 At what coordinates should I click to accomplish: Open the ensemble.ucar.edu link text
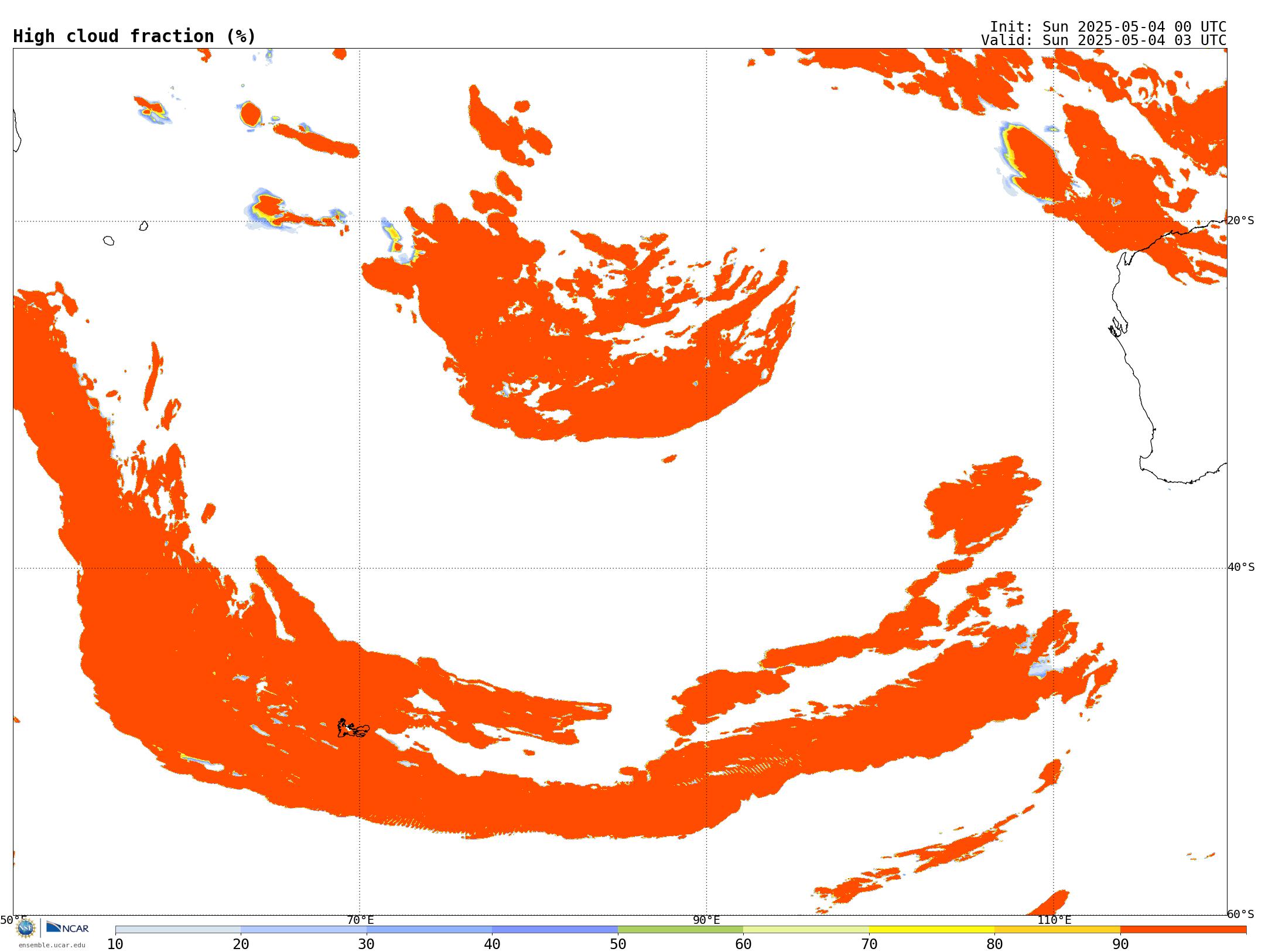click(52, 945)
